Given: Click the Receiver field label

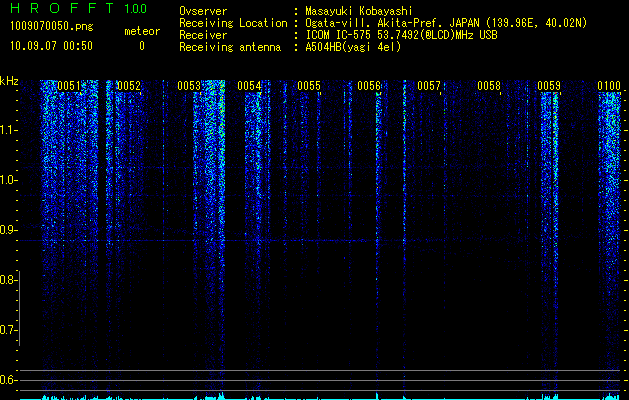Looking at the screenshot, I should [203, 35].
